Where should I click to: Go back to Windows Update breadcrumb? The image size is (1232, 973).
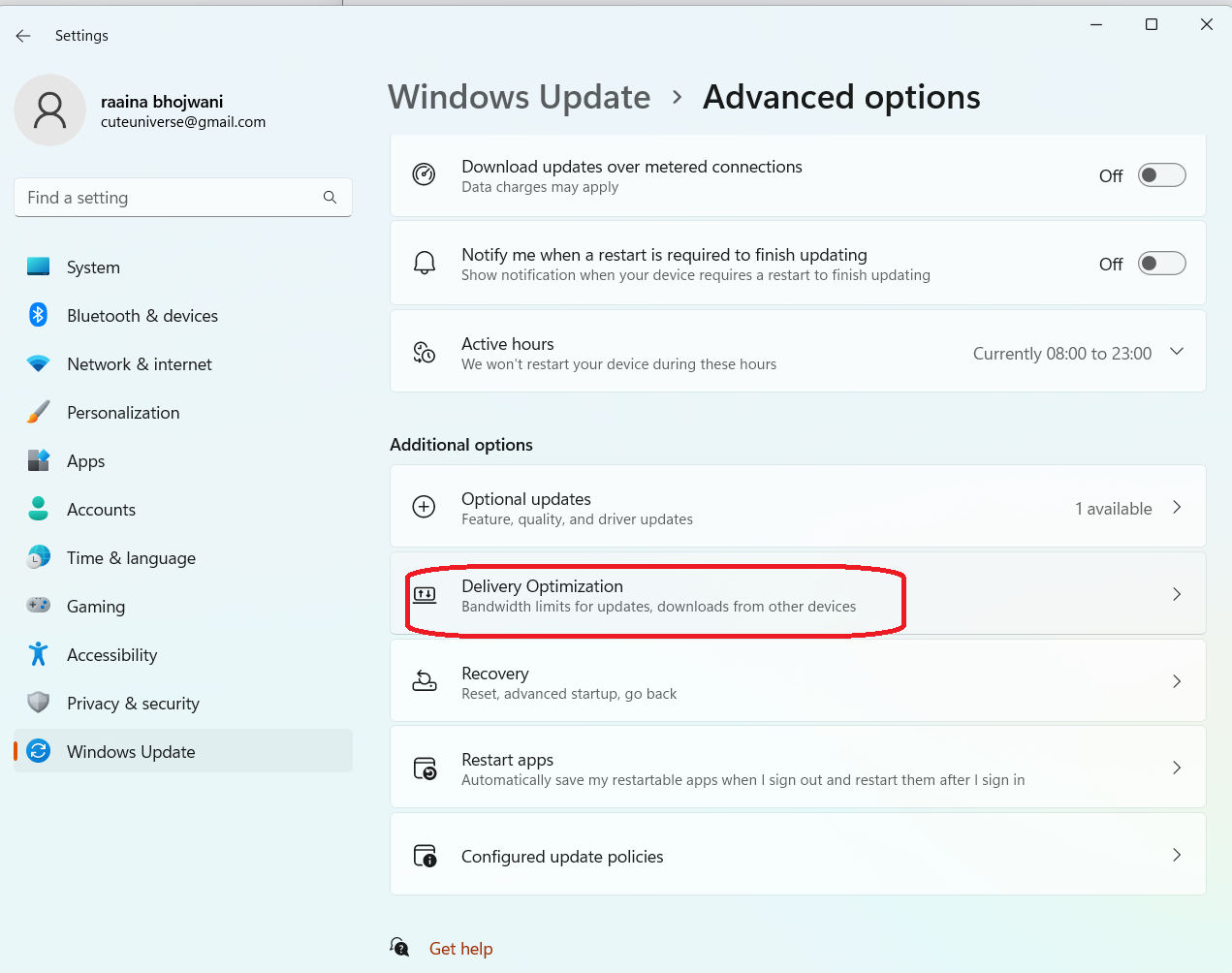click(x=519, y=97)
